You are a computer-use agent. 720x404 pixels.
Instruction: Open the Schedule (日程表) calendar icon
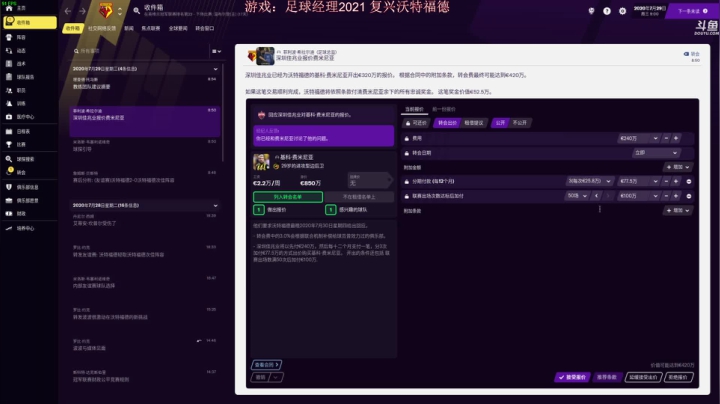coord(9,131)
